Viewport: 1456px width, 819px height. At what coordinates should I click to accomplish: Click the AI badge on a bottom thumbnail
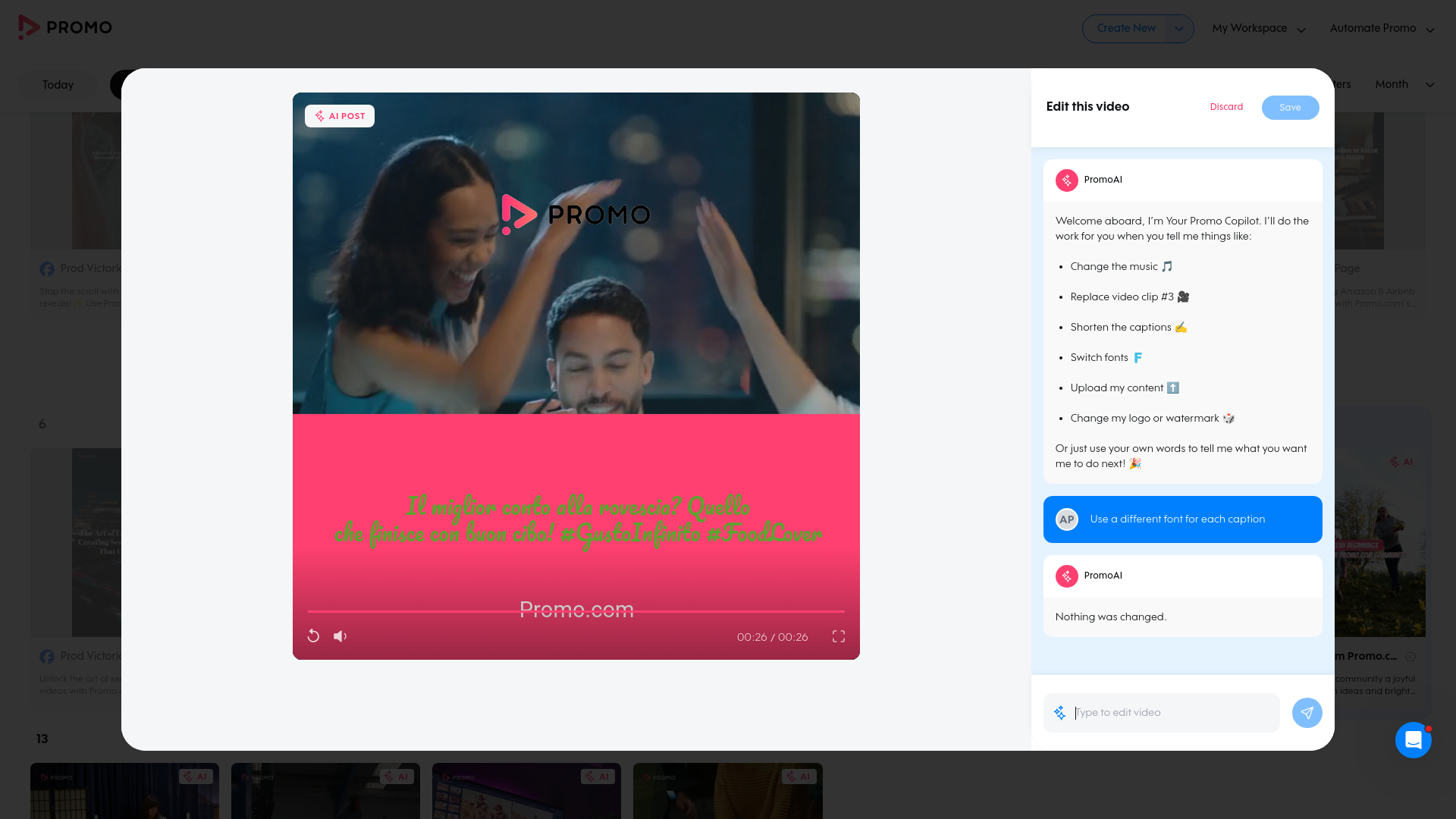click(196, 777)
